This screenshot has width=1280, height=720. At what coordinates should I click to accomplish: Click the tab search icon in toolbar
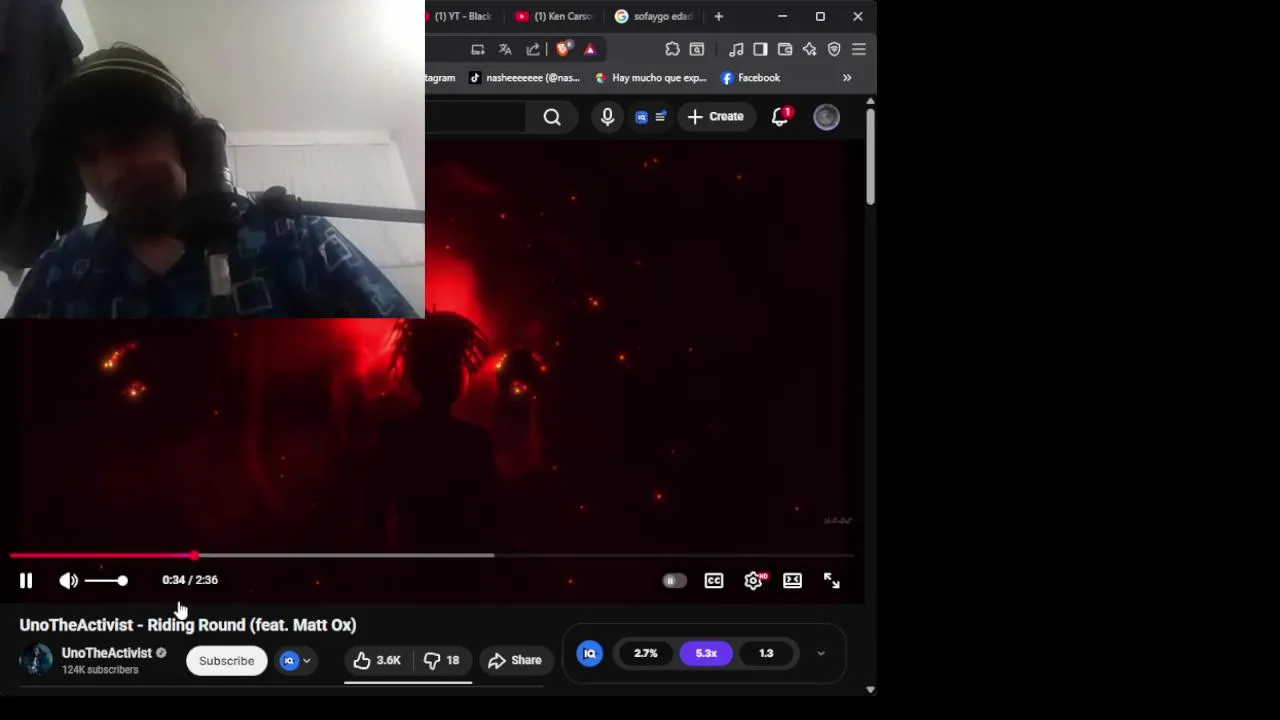click(x=697, y=49)
